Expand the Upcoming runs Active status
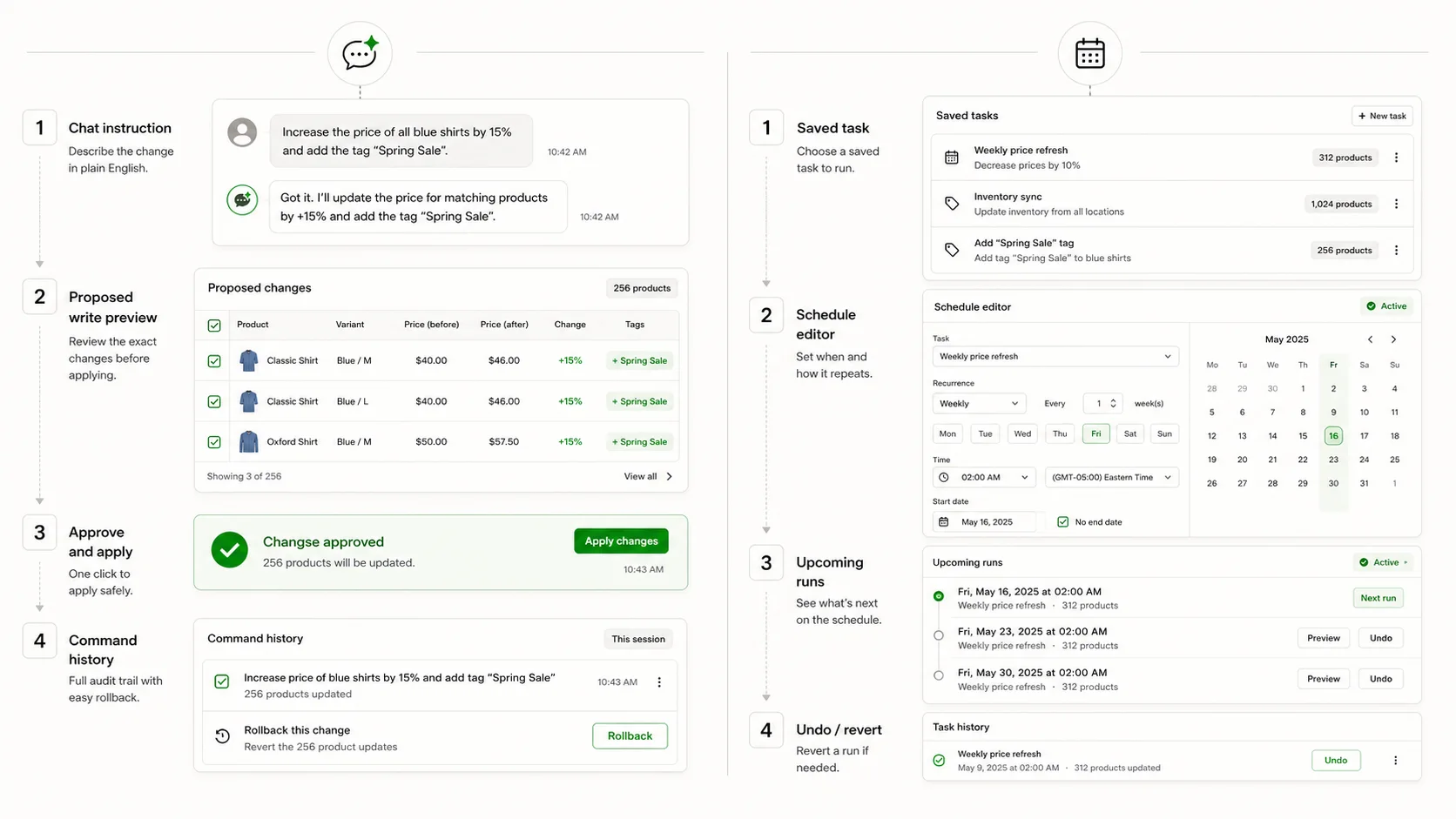The image size is (1456, 819). coord(1383,562)
